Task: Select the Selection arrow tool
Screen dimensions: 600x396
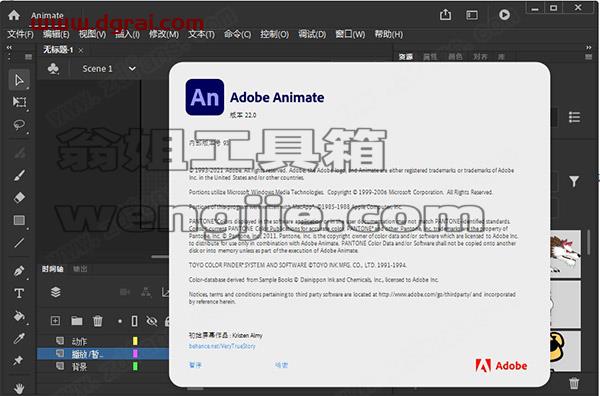Action: (x=19, y=80)
